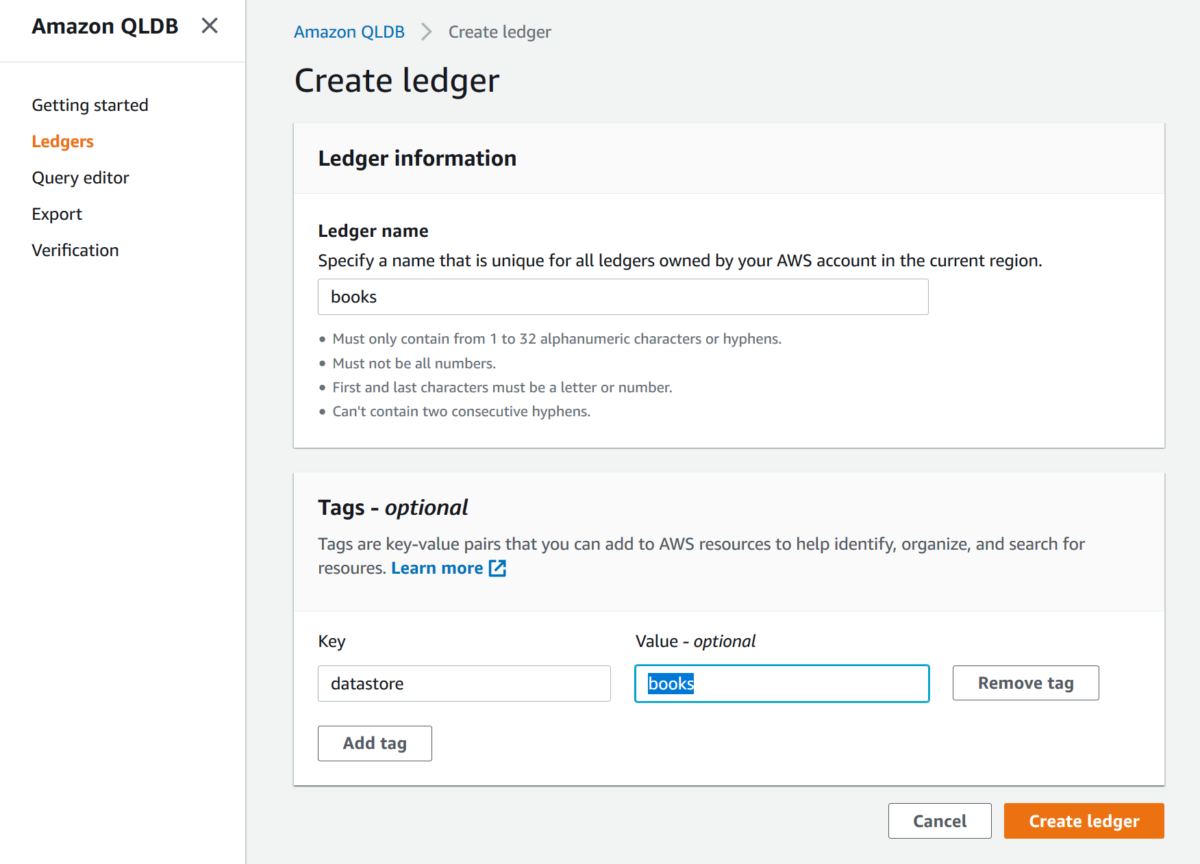Open Learn more via the external link icon
Image resolution: width=1200 pixels, height=864 pixels.
496,567
